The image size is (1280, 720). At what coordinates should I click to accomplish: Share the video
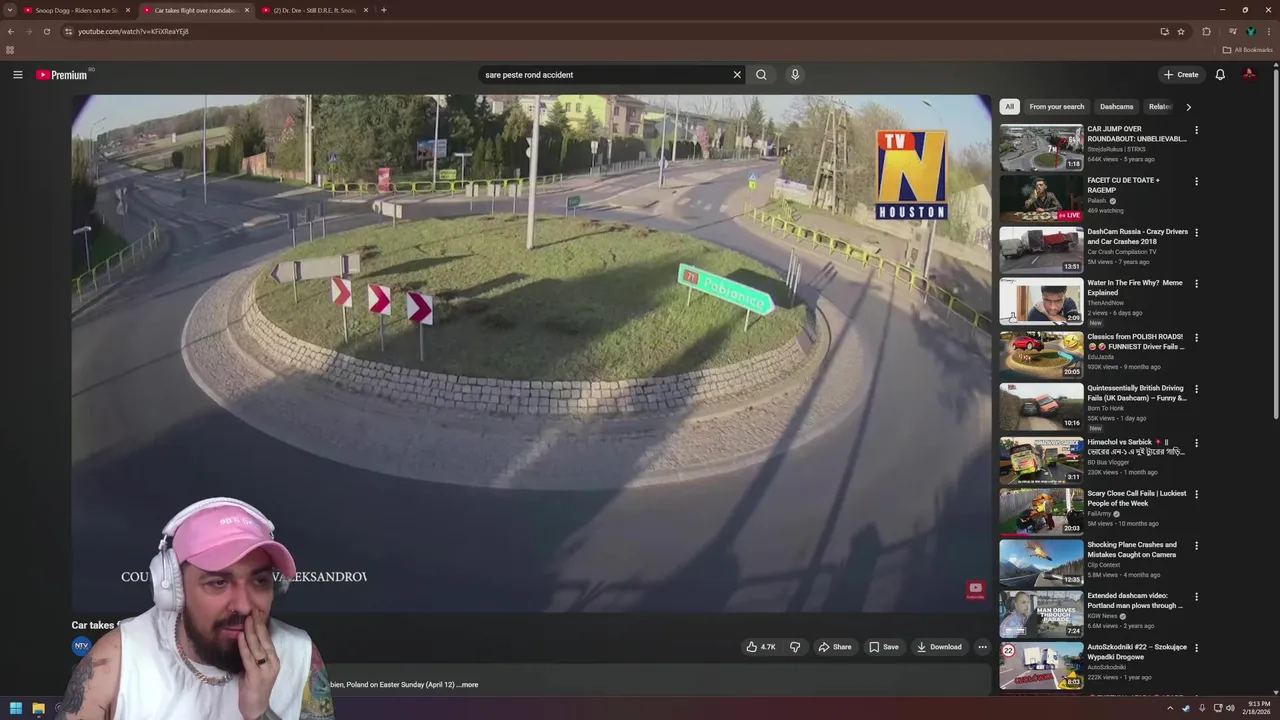pyautogui.click(x=835, y=647)
